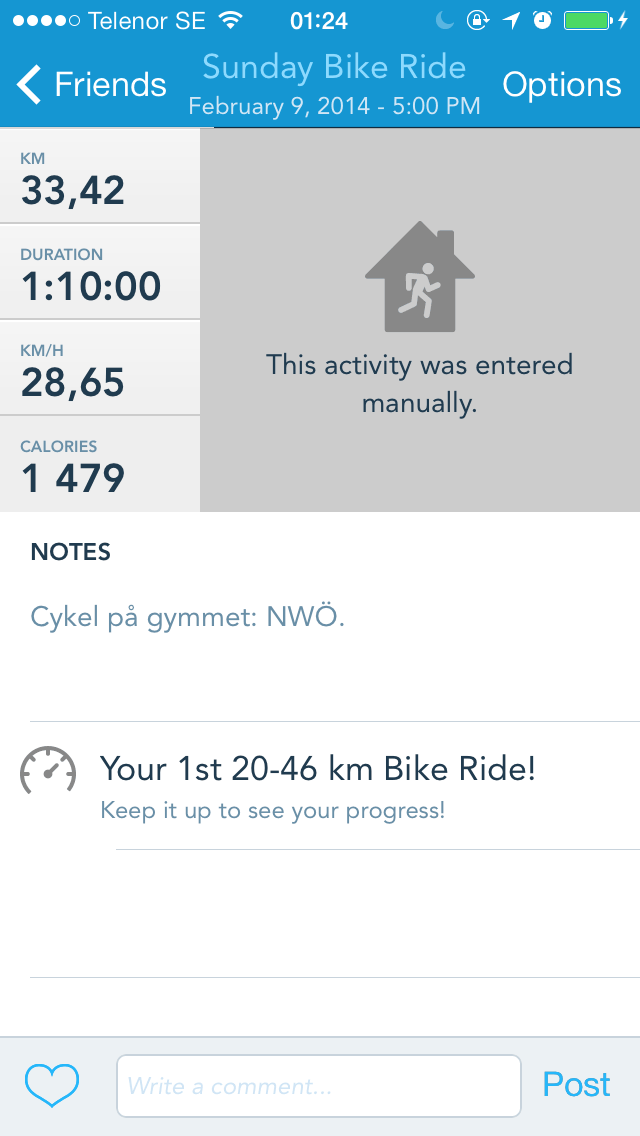The width and height of the screenshot is (640, 1136).
Task: Tap the DURATION stat showing 1:10:00
Action: tap(100, 272)
